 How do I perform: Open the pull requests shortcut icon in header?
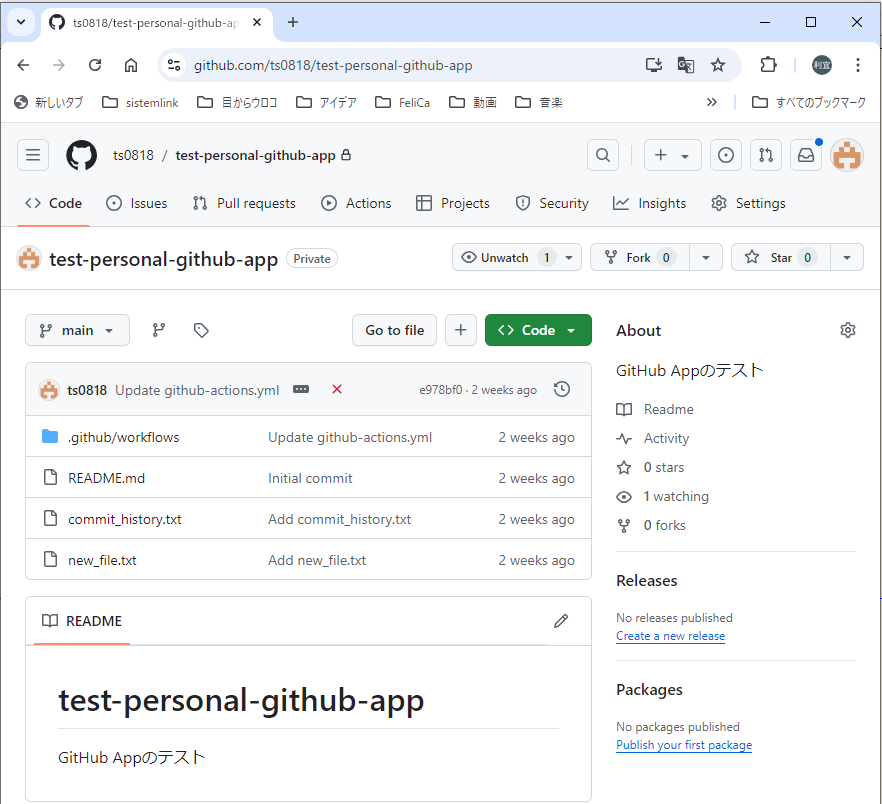766,155
